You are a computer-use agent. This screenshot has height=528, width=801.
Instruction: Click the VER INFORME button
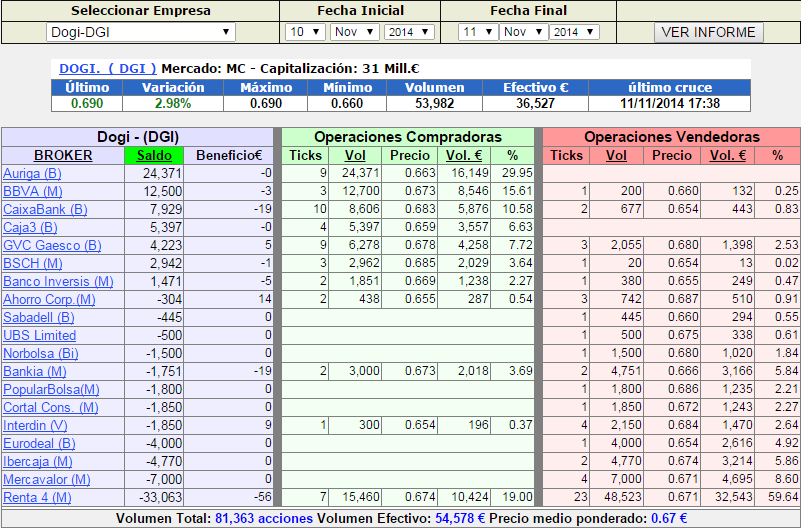pos(709,32)
